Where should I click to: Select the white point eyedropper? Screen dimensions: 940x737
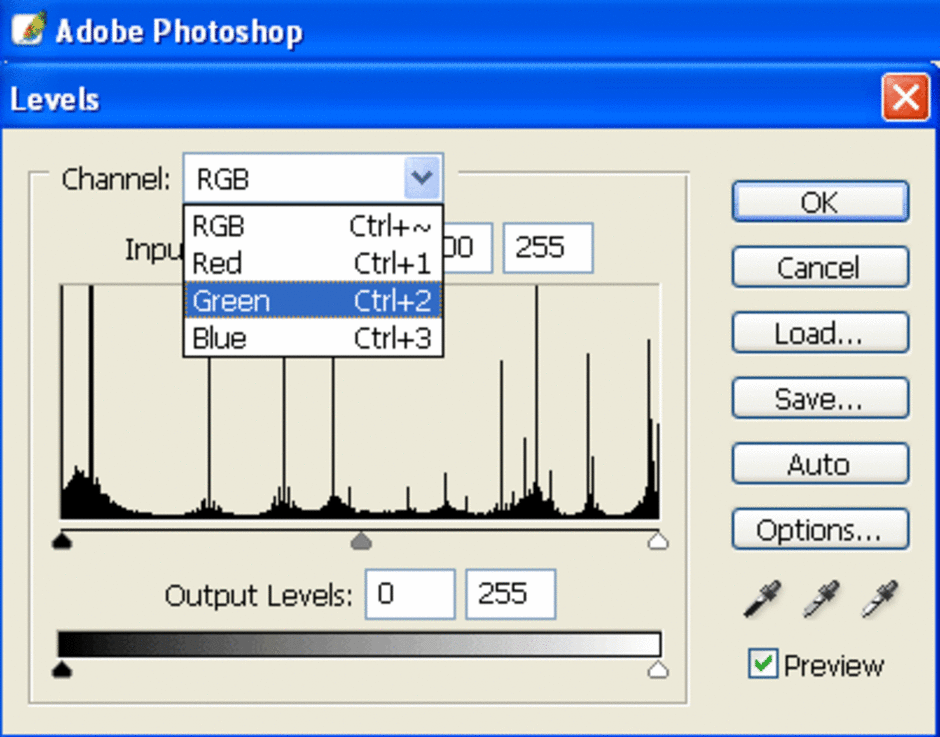(879, 598)
